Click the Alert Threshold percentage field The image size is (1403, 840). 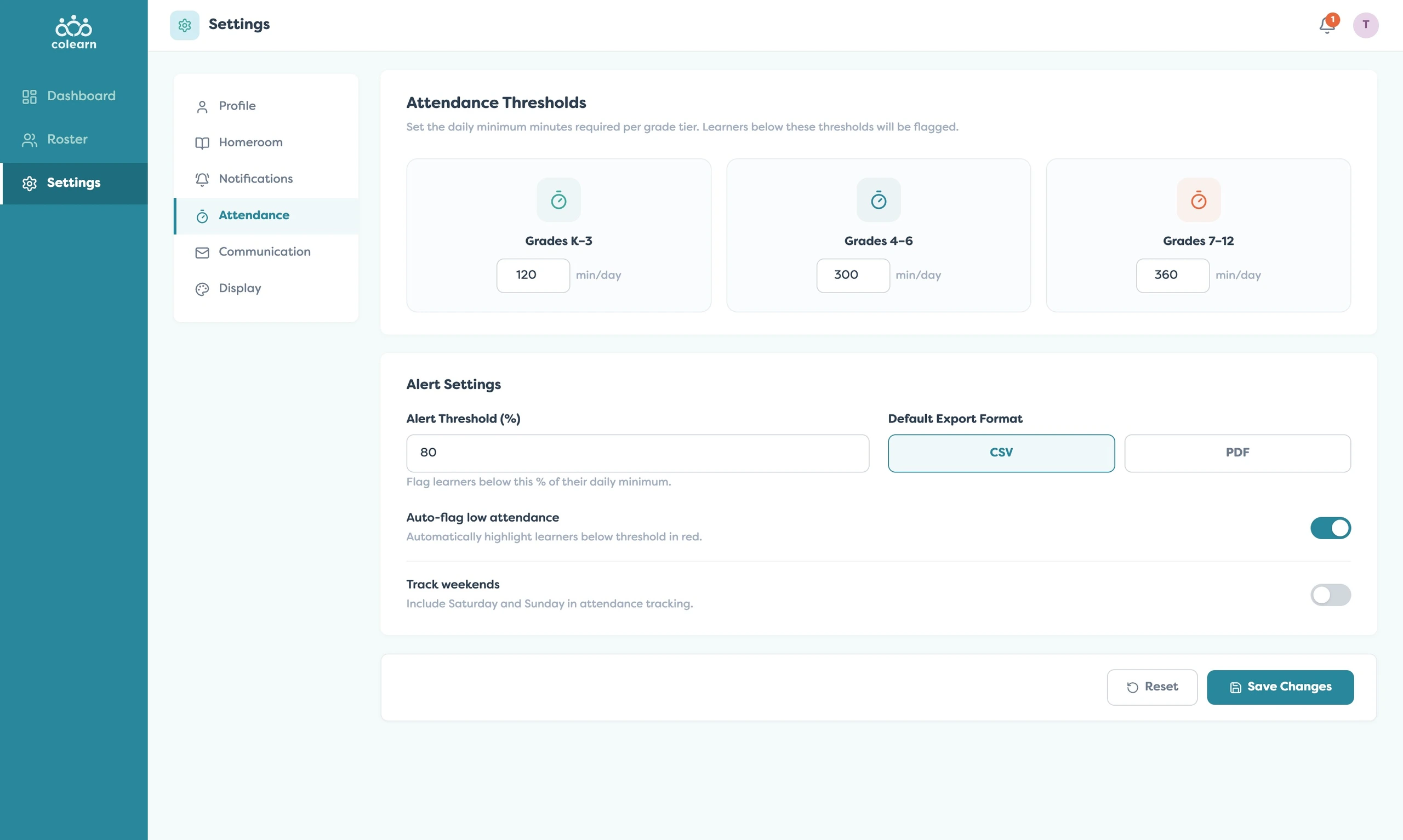pos(637,453)
